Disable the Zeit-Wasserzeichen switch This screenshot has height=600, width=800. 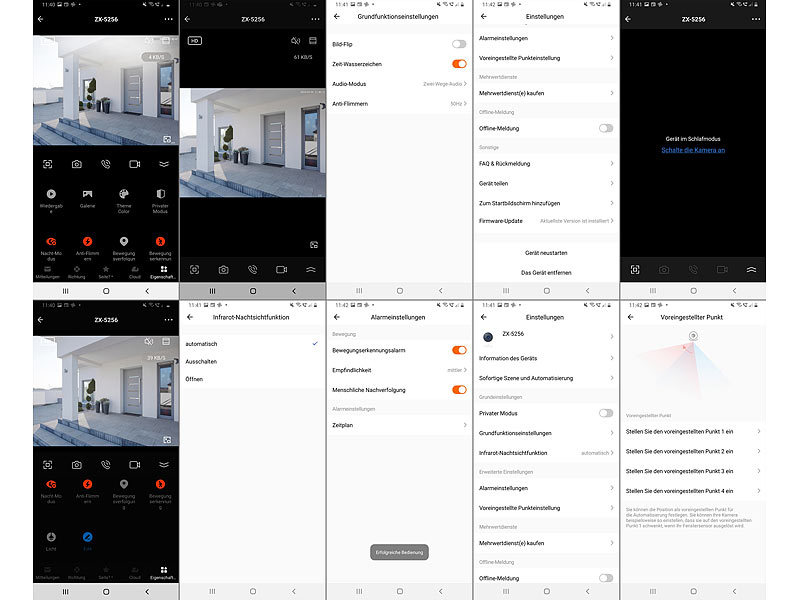(459, 64)
